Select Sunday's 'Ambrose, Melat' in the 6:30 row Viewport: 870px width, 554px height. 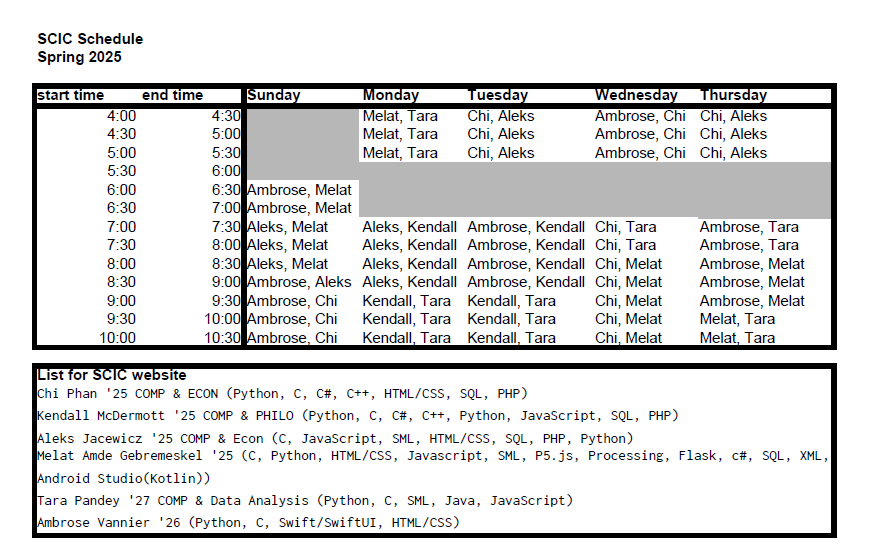pyautogui.click(x=299, y=208)
